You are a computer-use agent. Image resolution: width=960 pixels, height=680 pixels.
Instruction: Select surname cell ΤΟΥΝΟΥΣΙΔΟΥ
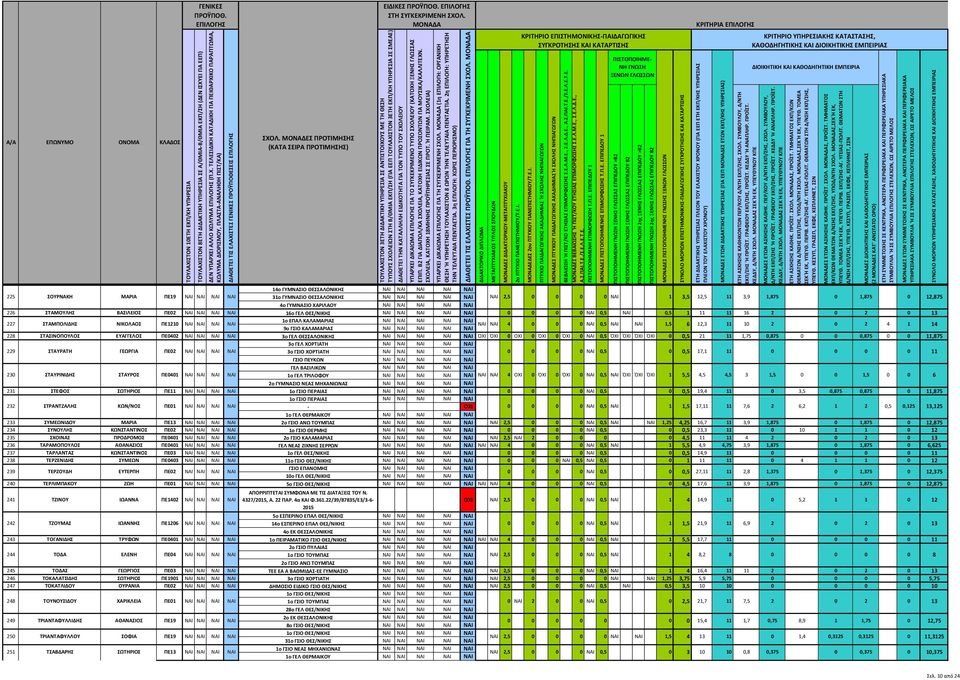coord(59,601)
